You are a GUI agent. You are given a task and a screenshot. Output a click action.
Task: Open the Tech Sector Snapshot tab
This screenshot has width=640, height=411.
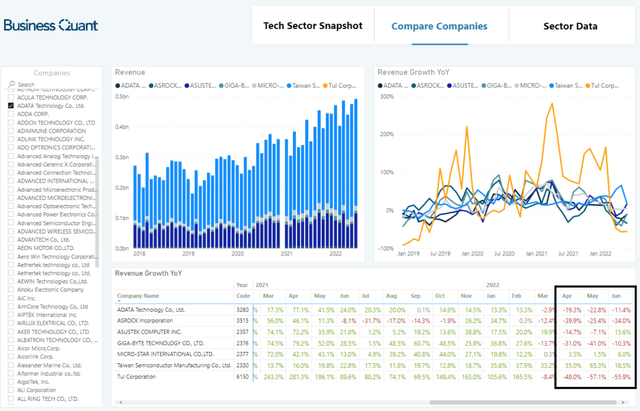313,26
